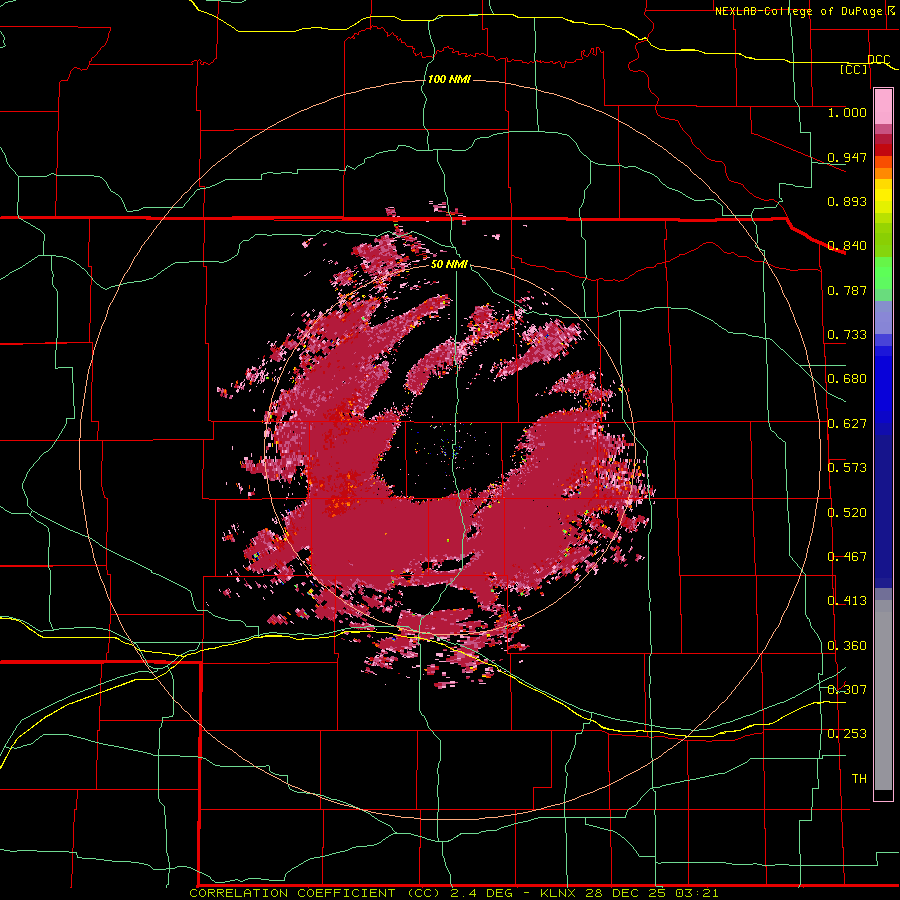Select the 0.680 scale value
This screenshot has width=900, height=900.
[847, 379]
